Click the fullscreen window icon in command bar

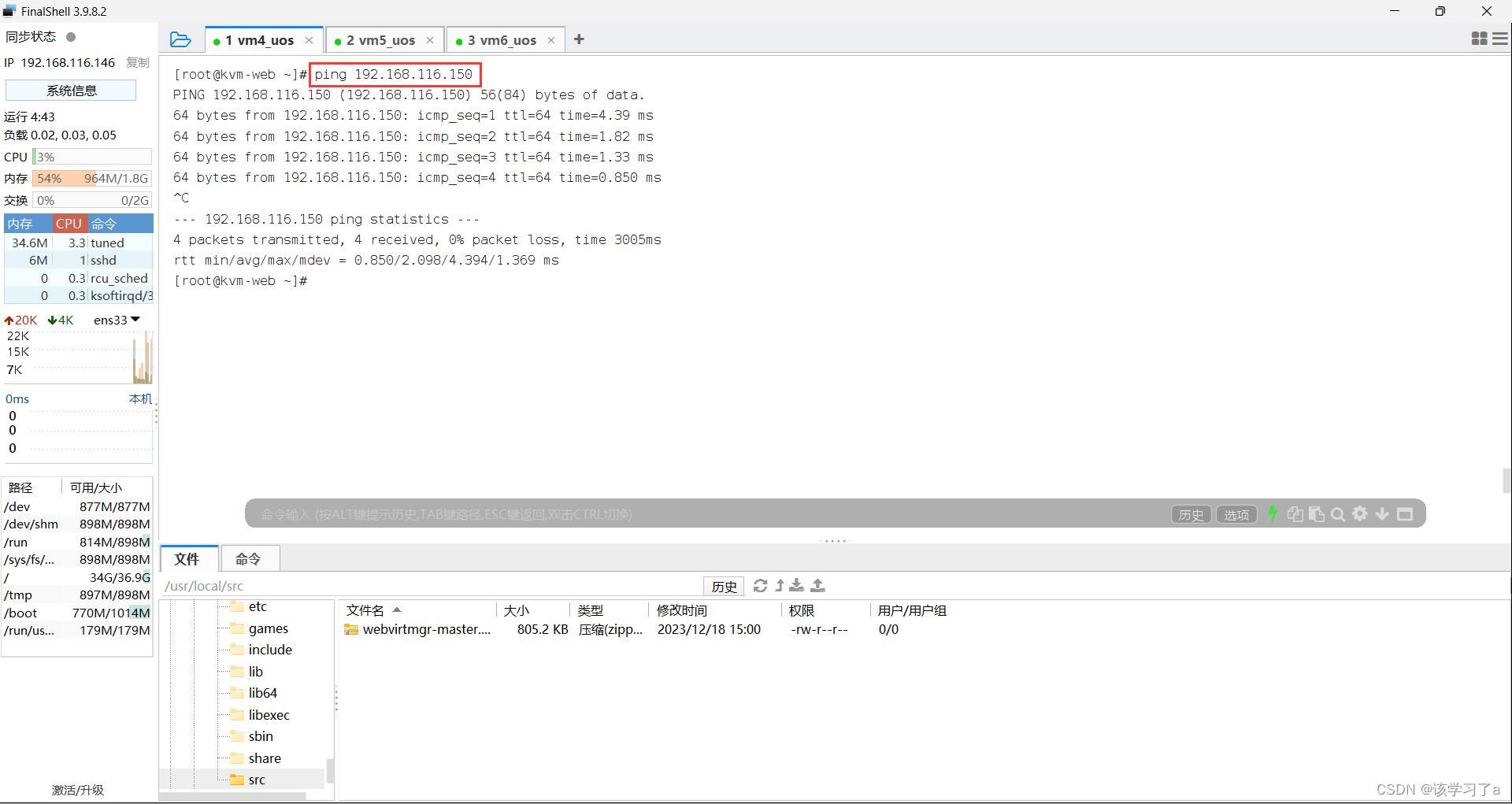(x=1405, y=514)
